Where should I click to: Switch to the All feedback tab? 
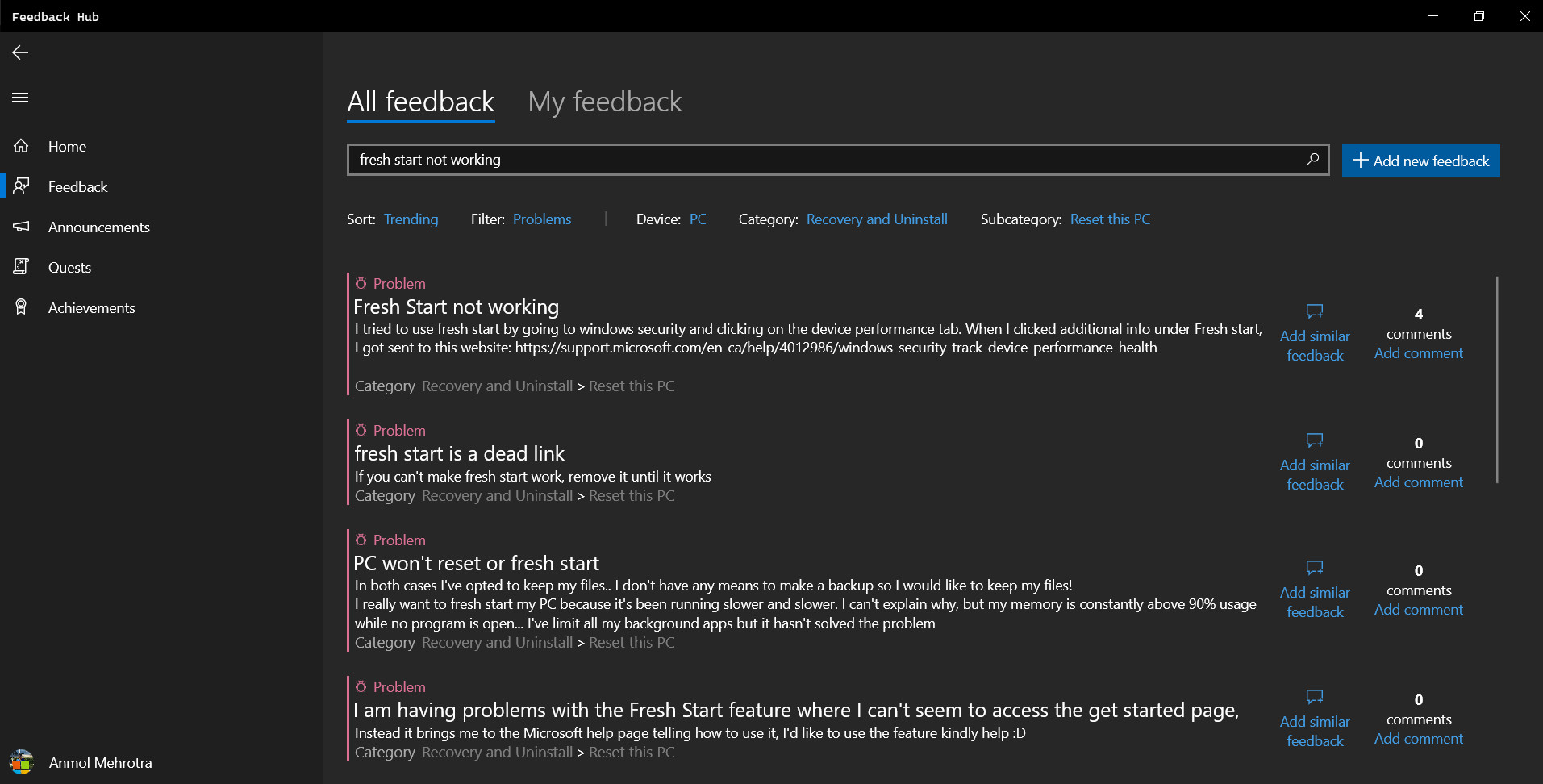click(420, 102)
